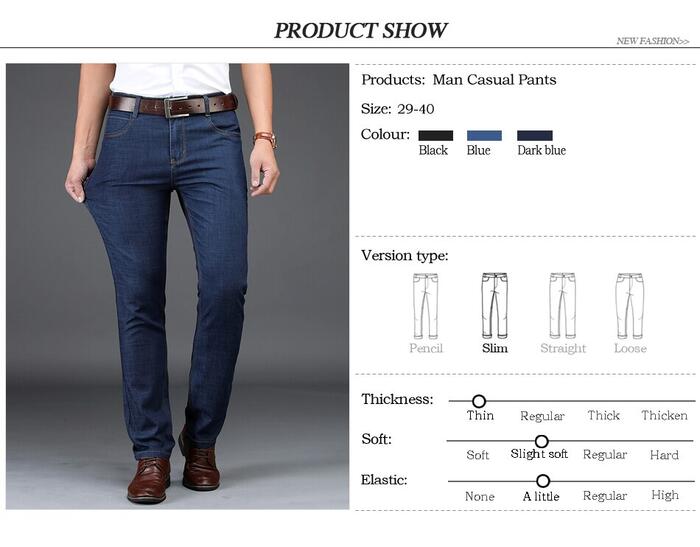Click the Elastic slider knob at A little
Screen dimensions: 700x547
[543, 481]
